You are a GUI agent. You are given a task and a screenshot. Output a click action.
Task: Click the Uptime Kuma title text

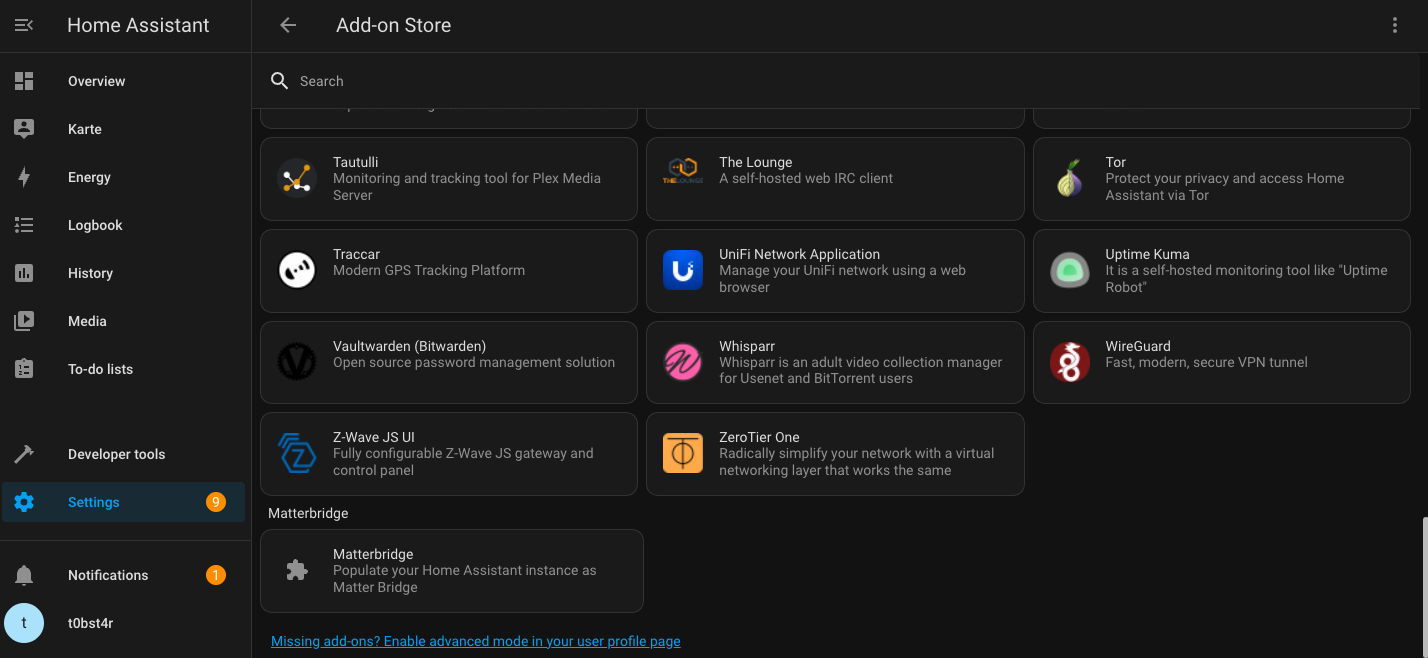click(1147, 254)
